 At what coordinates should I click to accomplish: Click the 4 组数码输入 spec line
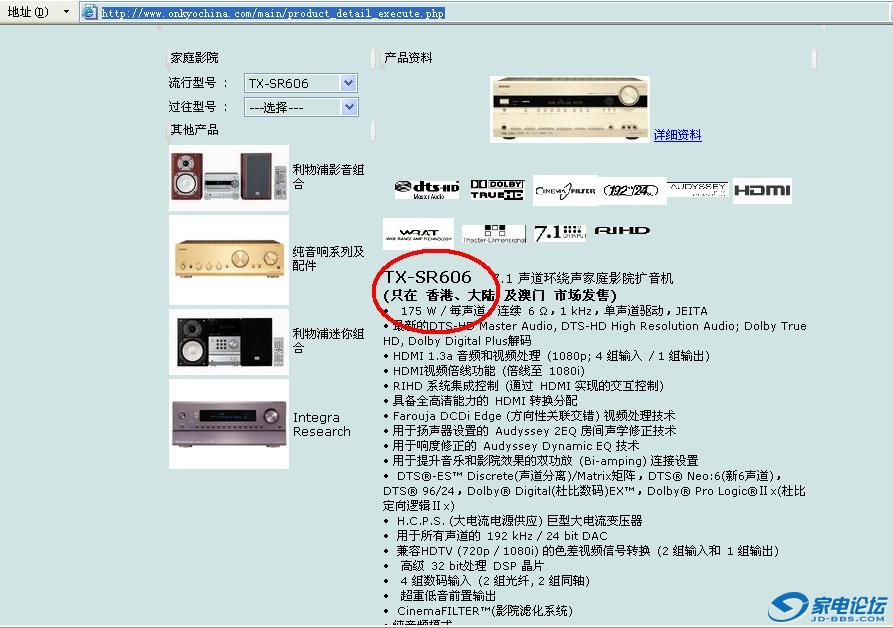pyautogui.click(x=488, y=581)
